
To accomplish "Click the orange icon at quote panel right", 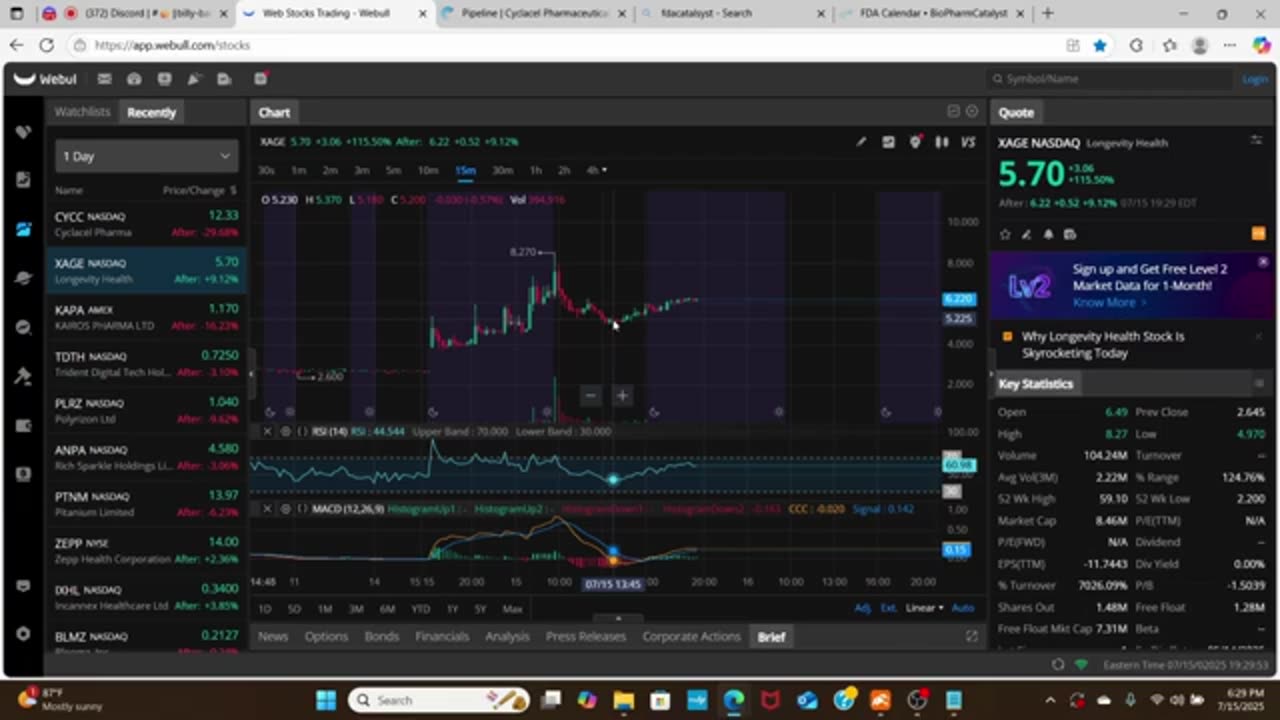I will (x=1258, y=234).
